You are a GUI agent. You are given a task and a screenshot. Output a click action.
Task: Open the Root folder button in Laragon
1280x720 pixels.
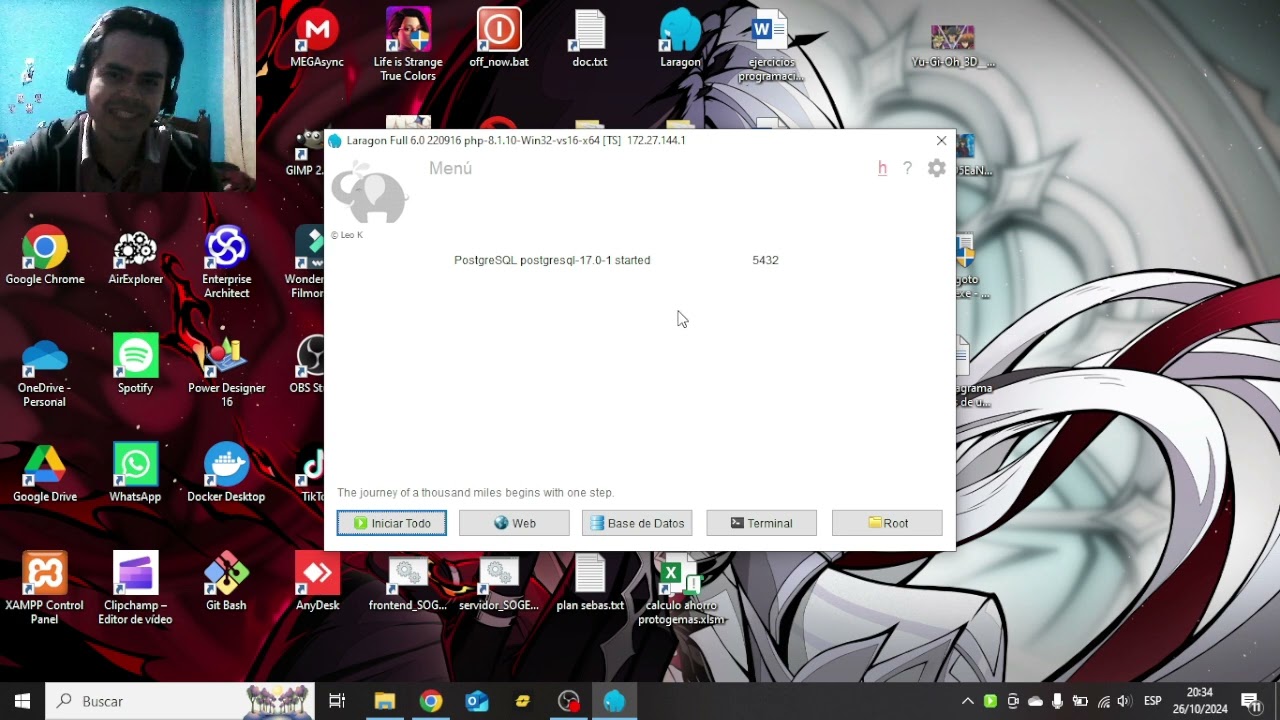pos(887,523)
